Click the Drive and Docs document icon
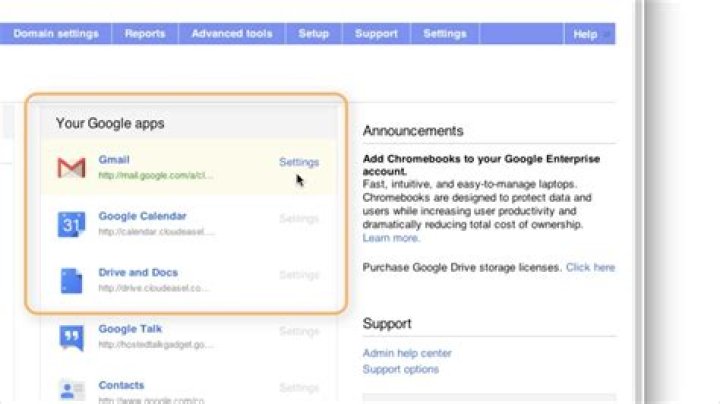 pyautogui.click(x=71, y=281)
